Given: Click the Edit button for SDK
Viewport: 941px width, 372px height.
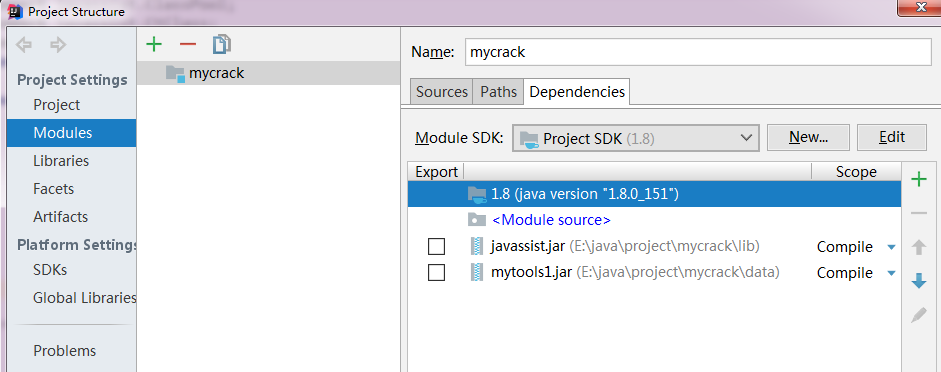Looking at the screenshot, I should (x=892, y=137).
